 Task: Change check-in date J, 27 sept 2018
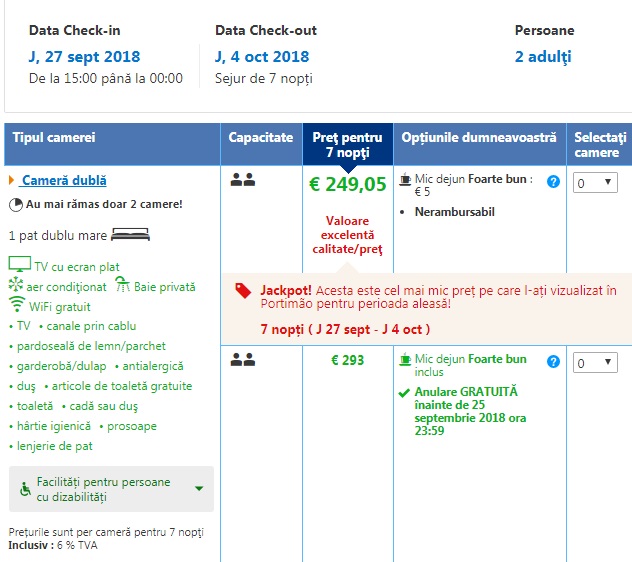84,57
